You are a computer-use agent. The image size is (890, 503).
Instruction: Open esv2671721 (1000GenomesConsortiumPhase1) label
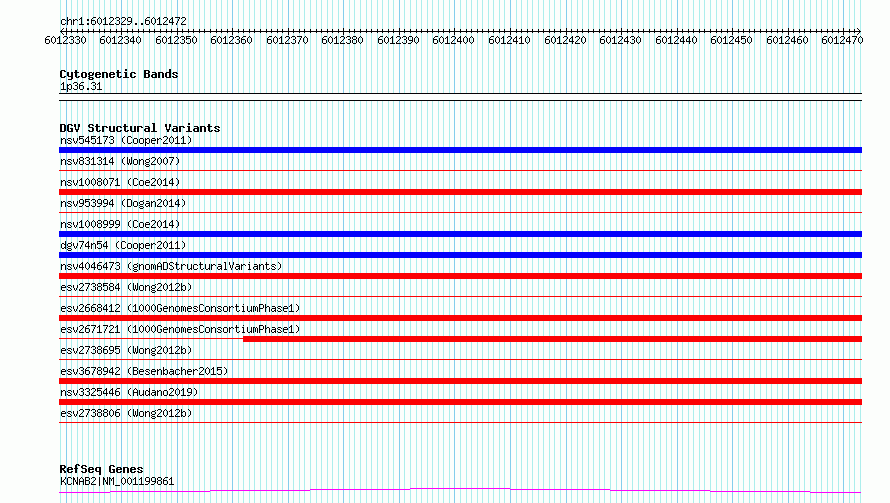180,329
